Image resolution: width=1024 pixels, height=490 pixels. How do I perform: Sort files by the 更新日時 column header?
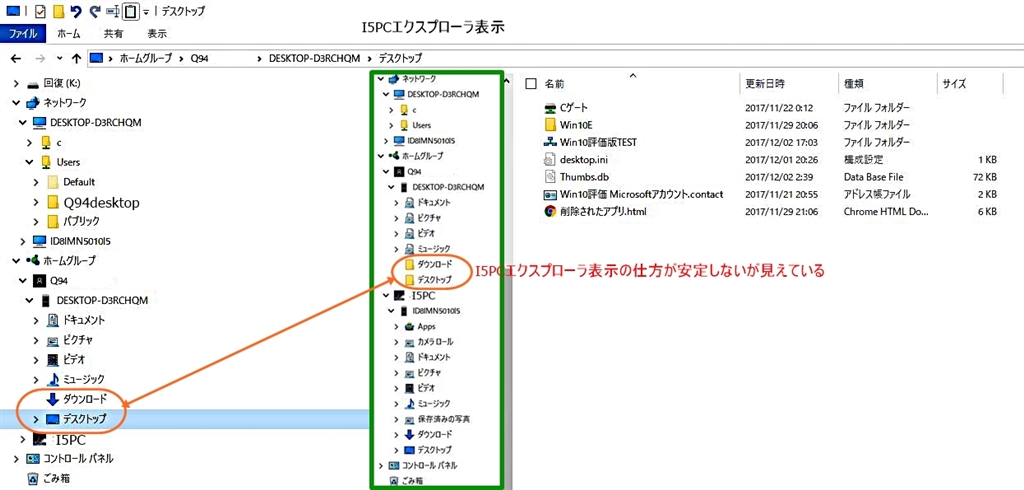(x=765, y=84)
